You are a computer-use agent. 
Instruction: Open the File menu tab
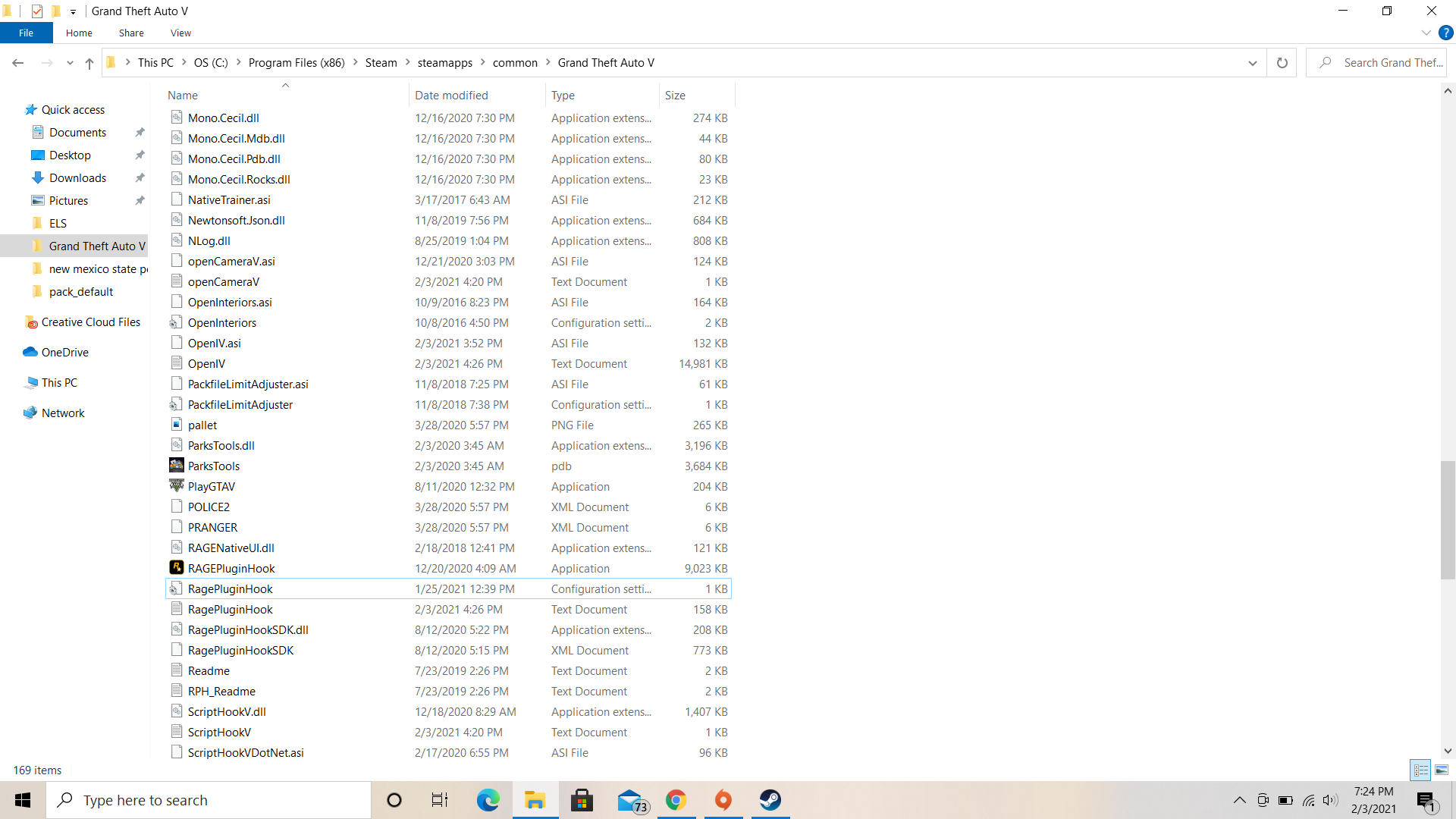coord(26,33)
